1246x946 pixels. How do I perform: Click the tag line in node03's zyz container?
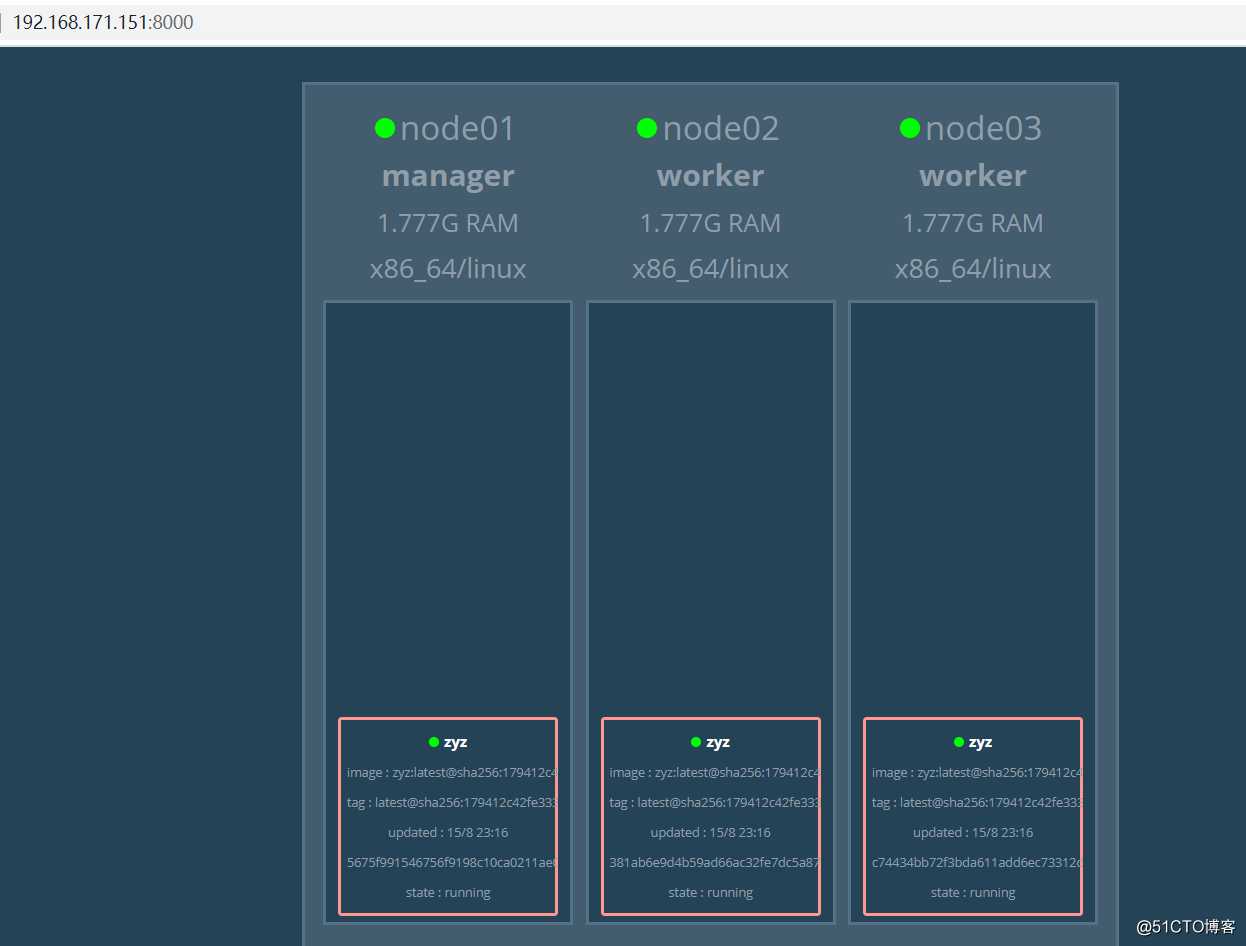[975, 802]
